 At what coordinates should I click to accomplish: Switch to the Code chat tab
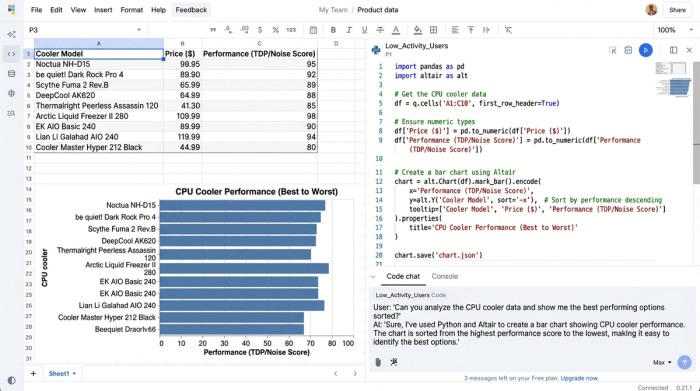click(x=403, y=276)
